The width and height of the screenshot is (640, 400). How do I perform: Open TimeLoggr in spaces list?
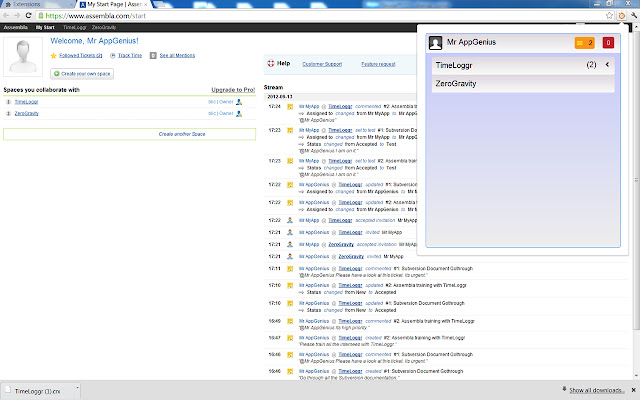[x=26, y=102]
